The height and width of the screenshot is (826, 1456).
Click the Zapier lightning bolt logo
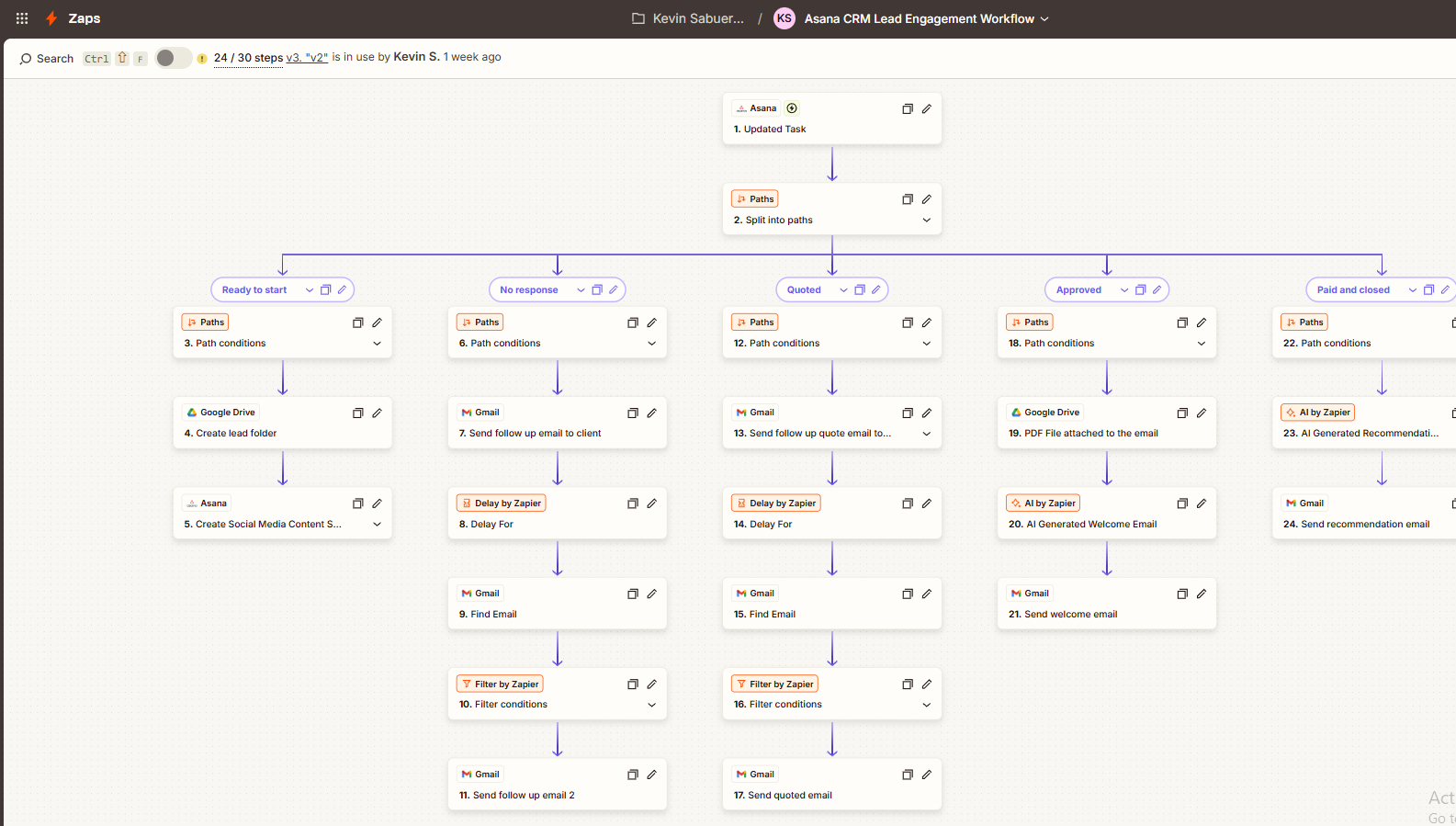51,18
